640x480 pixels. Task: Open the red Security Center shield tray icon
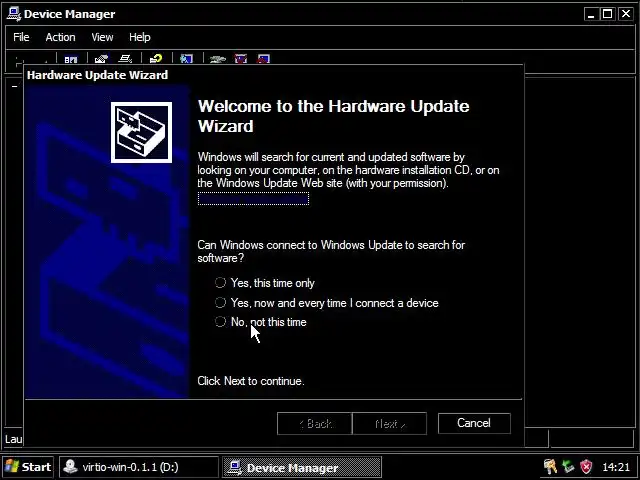pos(586,466)
